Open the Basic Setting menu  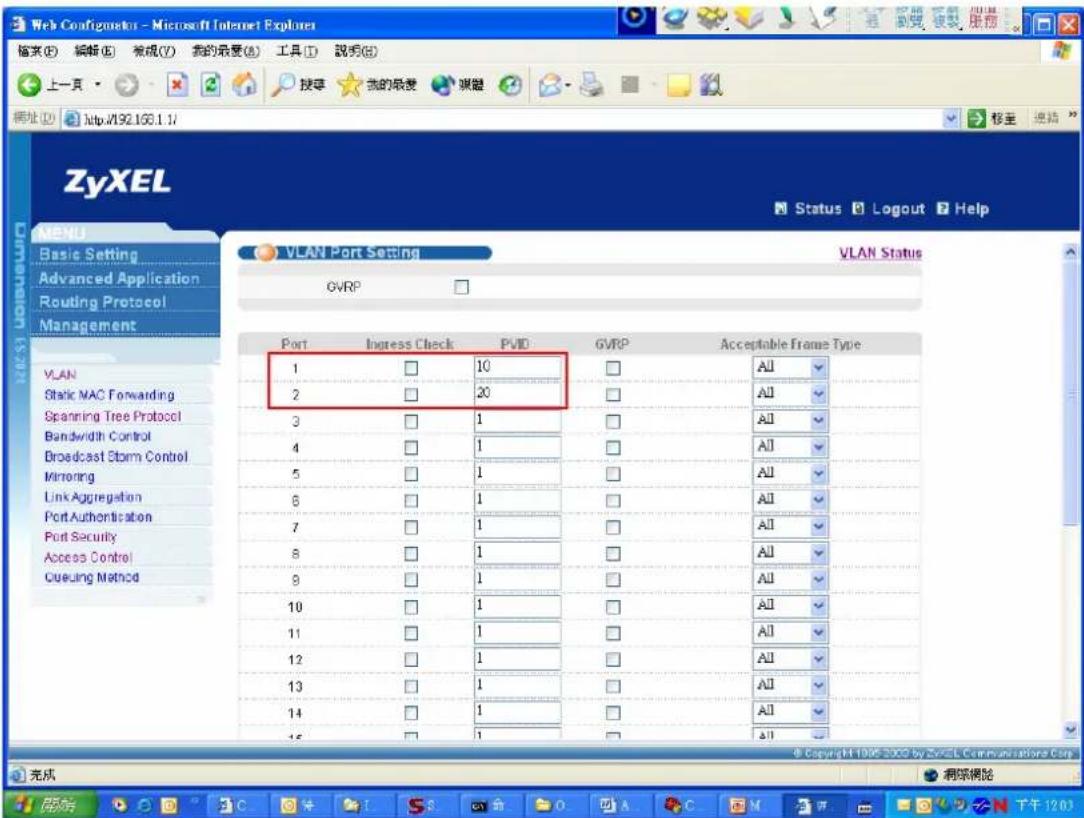click(88, 254)
